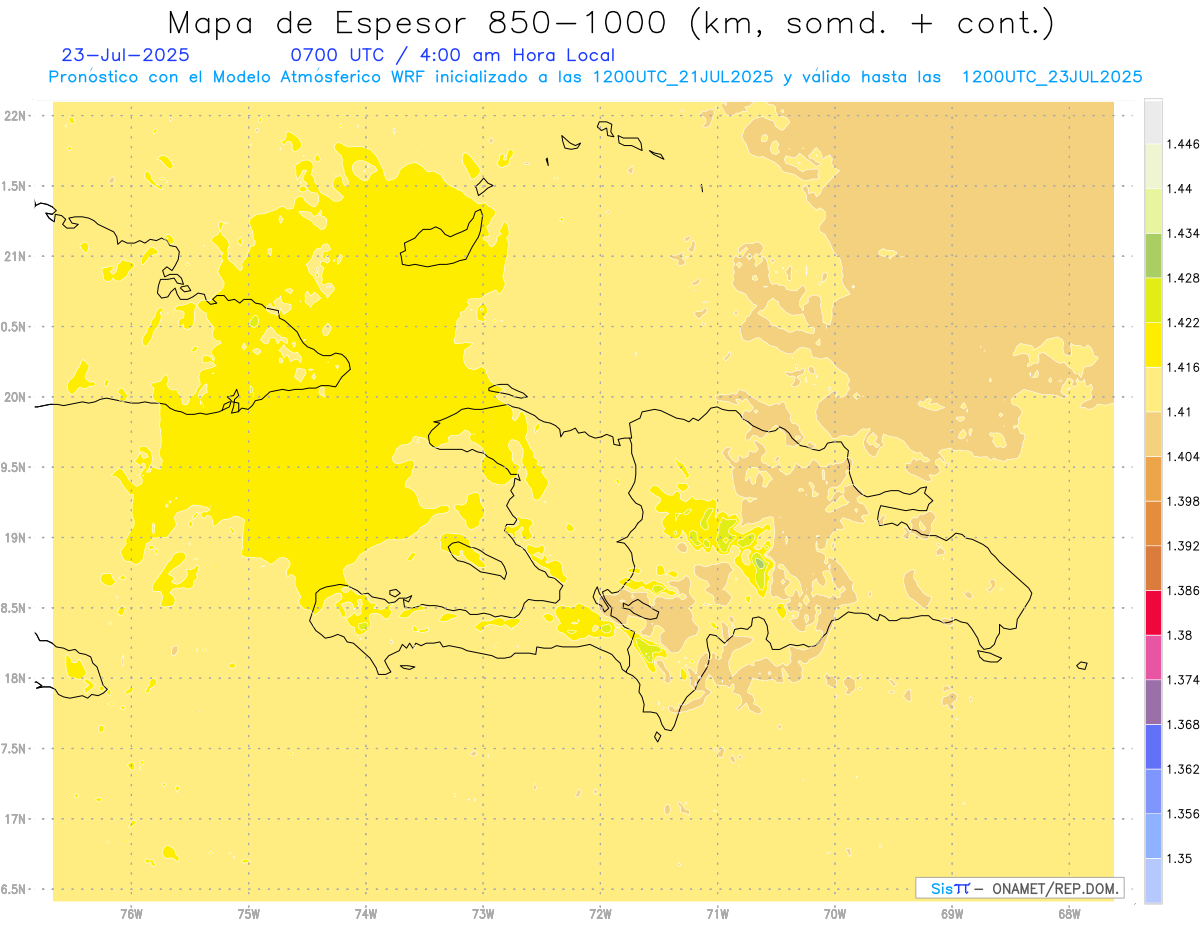The width and height of the screenshot is (1200, 927).
Task: Click the '73W' longitude label
Action: click(x=483, y=914)
